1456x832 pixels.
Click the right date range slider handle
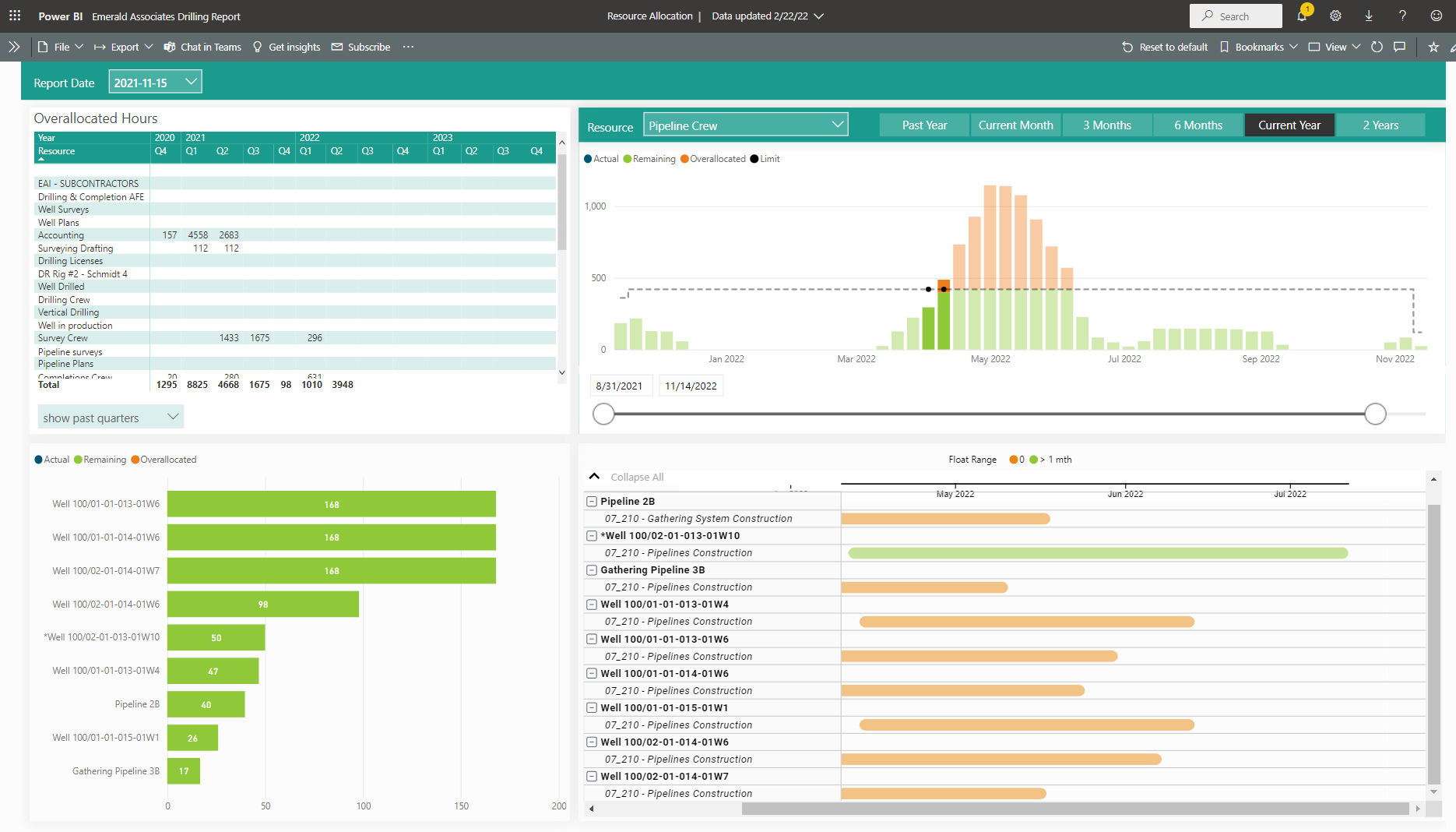1375,414
